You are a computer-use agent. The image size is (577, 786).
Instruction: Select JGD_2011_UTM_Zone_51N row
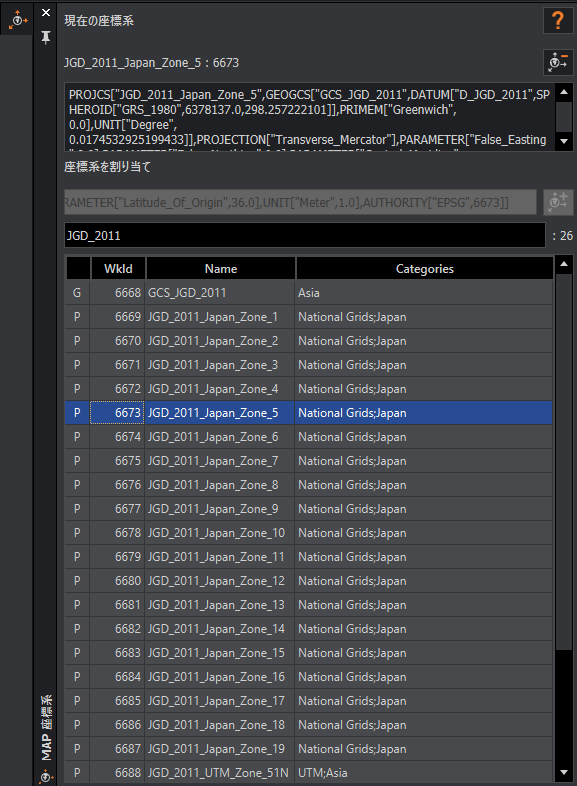point(309,772)
